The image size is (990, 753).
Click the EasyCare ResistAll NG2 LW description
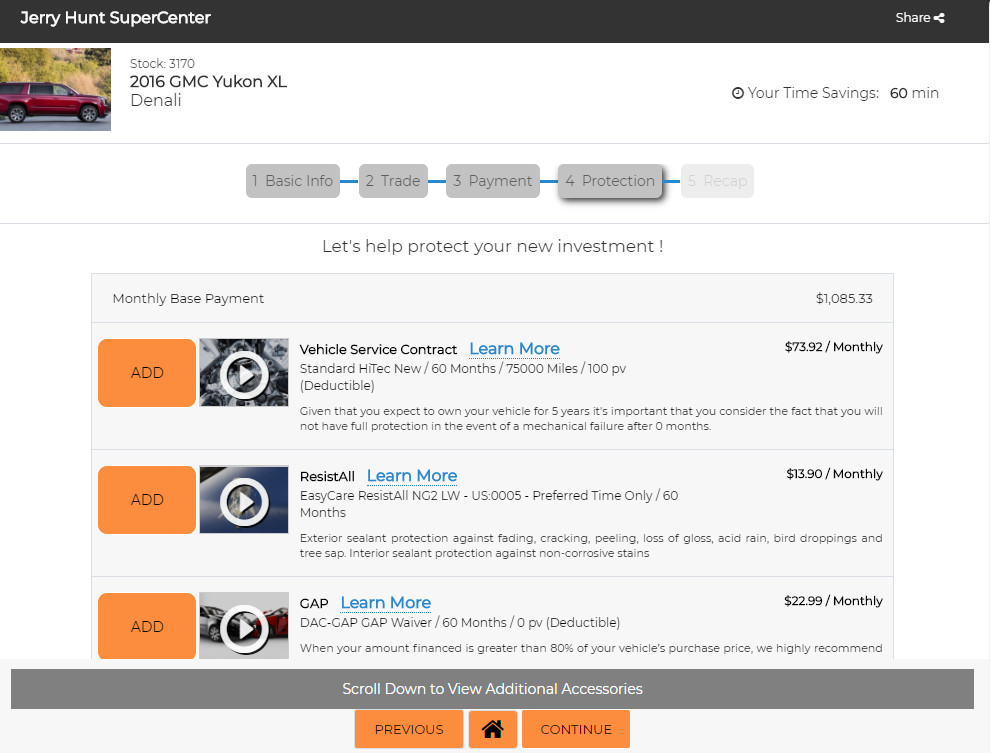489,504
